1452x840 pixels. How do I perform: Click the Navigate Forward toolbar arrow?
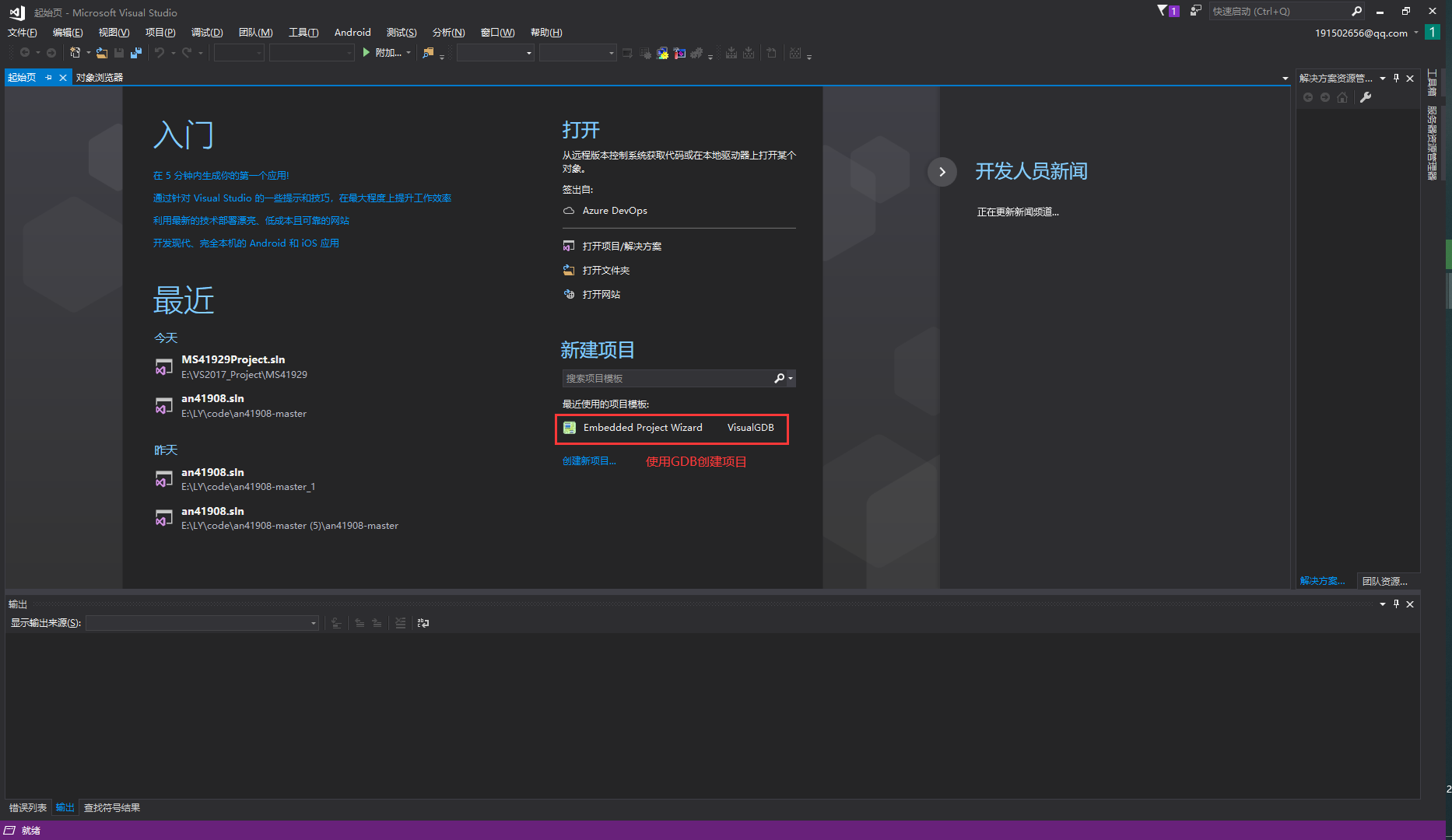click(51, 53)
